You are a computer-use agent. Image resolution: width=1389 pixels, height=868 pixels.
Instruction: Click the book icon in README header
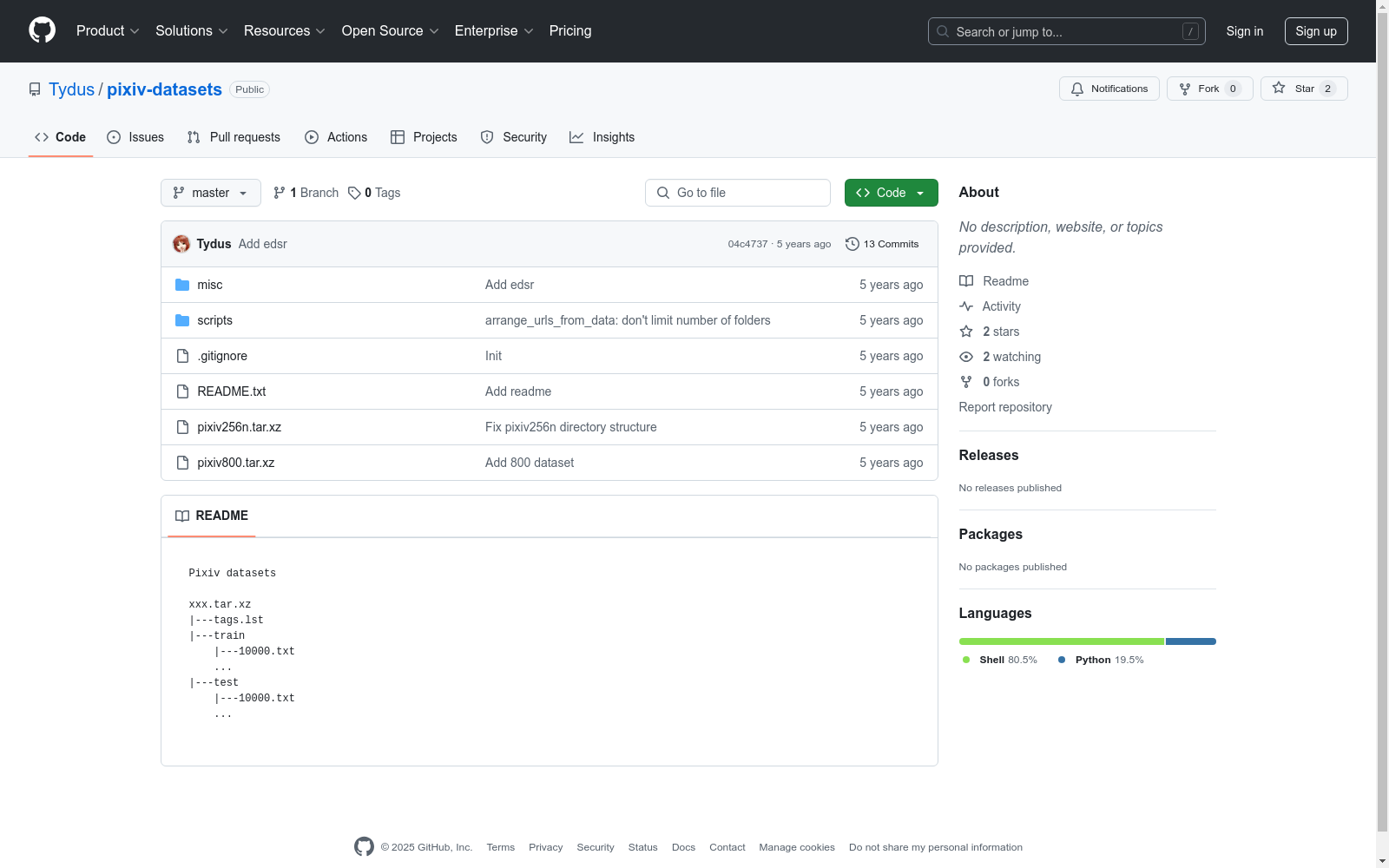click(182, 516)
